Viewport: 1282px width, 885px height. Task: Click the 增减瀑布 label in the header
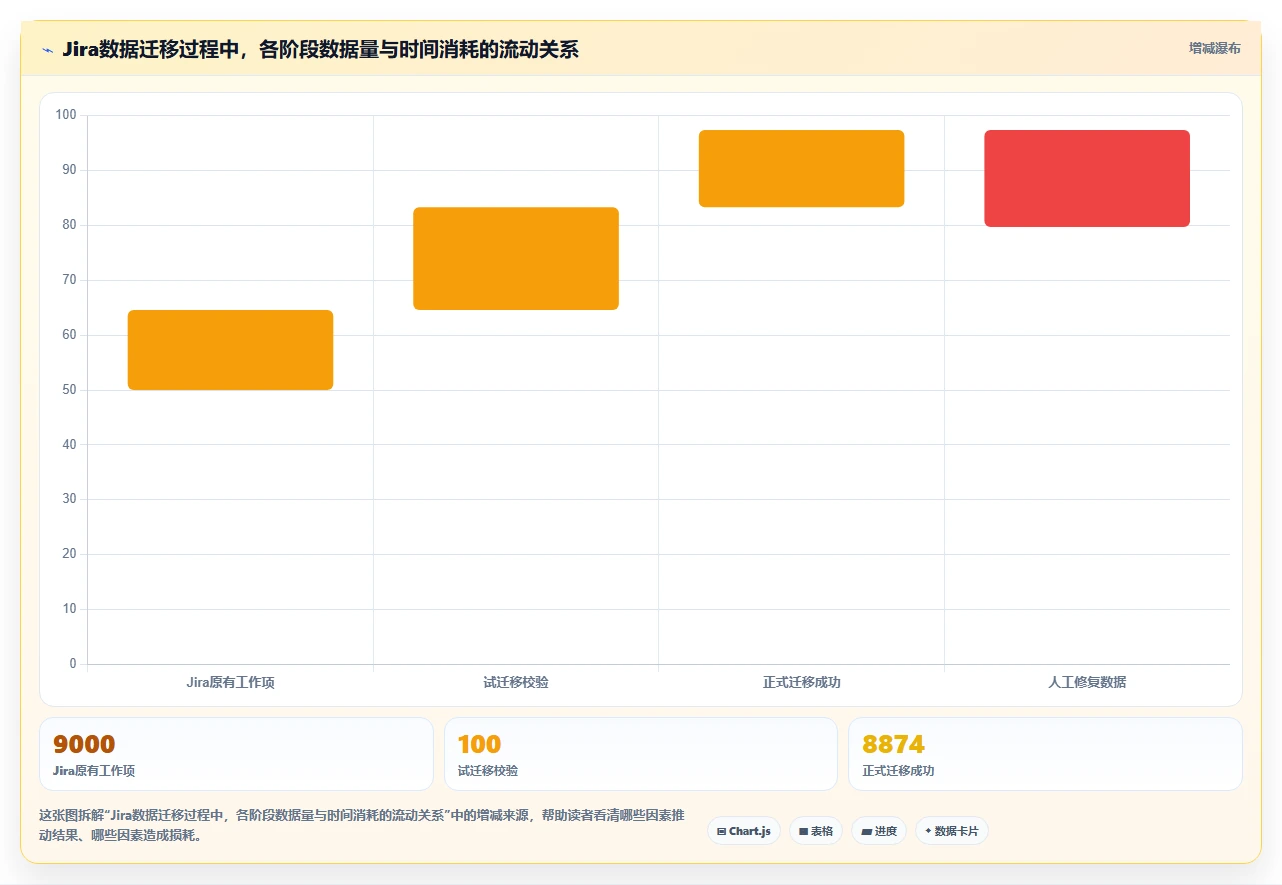pyautogui.click(x=1214, y=48)
